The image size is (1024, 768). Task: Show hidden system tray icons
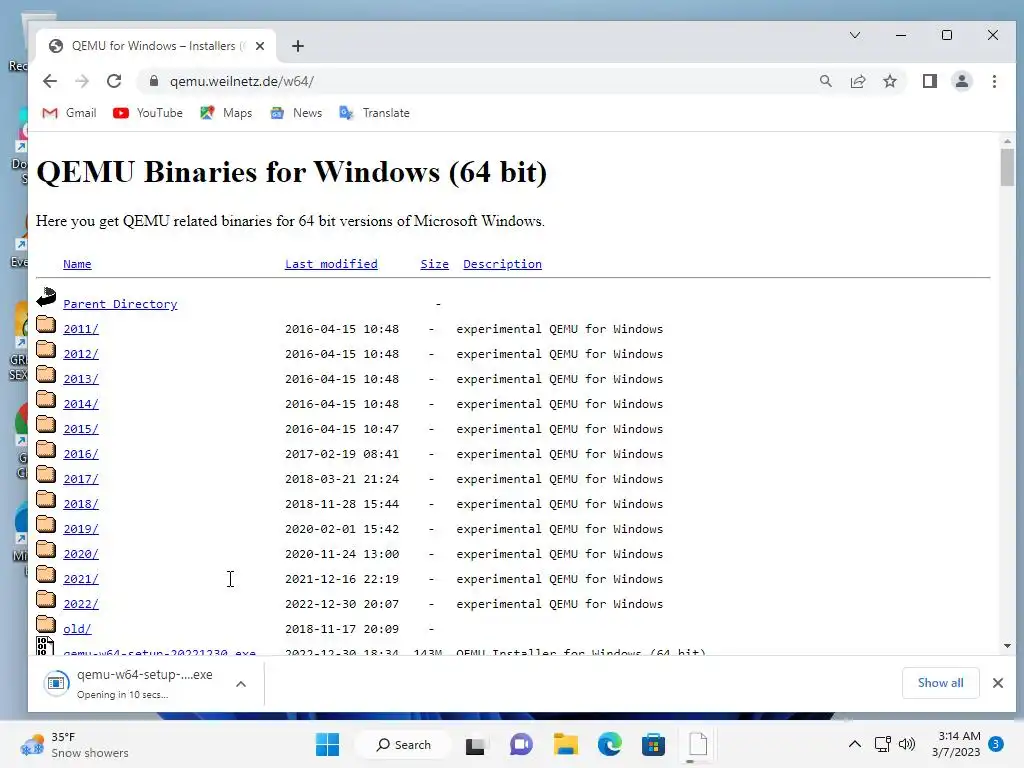click(854, 744)
